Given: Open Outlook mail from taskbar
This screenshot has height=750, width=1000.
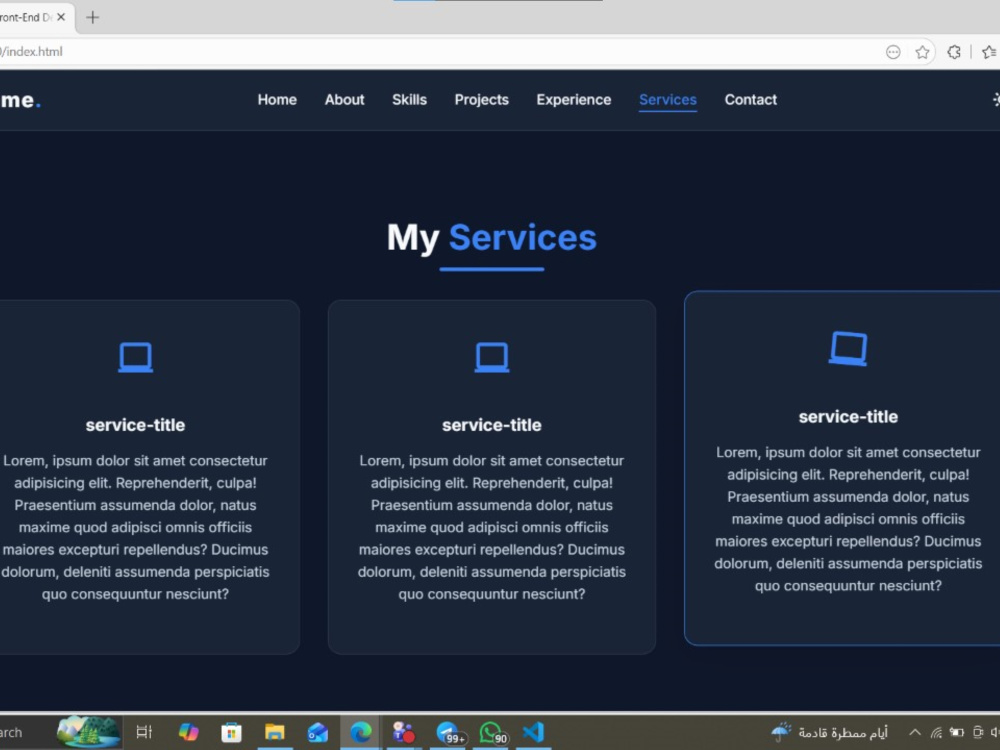Looking at the screenshot, I should tap(318, 732).
